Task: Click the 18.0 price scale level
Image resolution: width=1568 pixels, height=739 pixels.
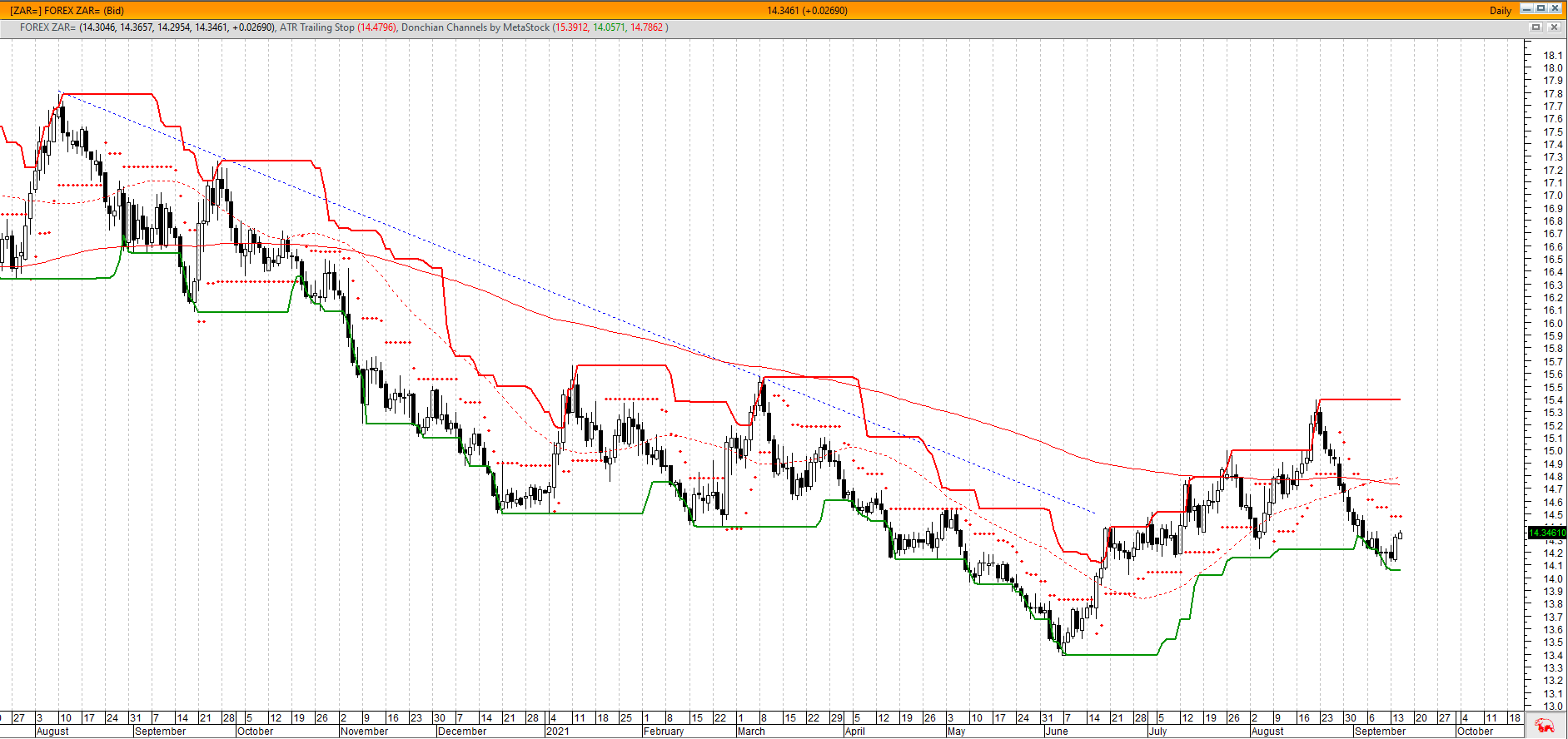Action: [1552, 68]
